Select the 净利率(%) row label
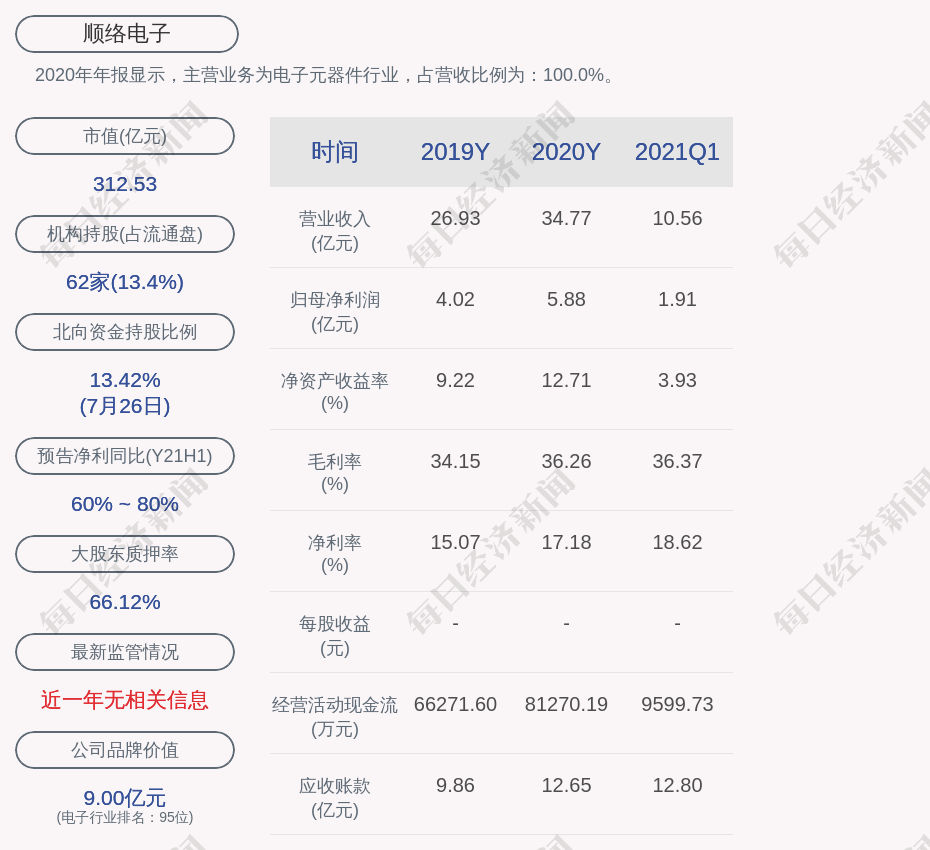Viewport: 930px width, 850px height. [x=335, y=554]
